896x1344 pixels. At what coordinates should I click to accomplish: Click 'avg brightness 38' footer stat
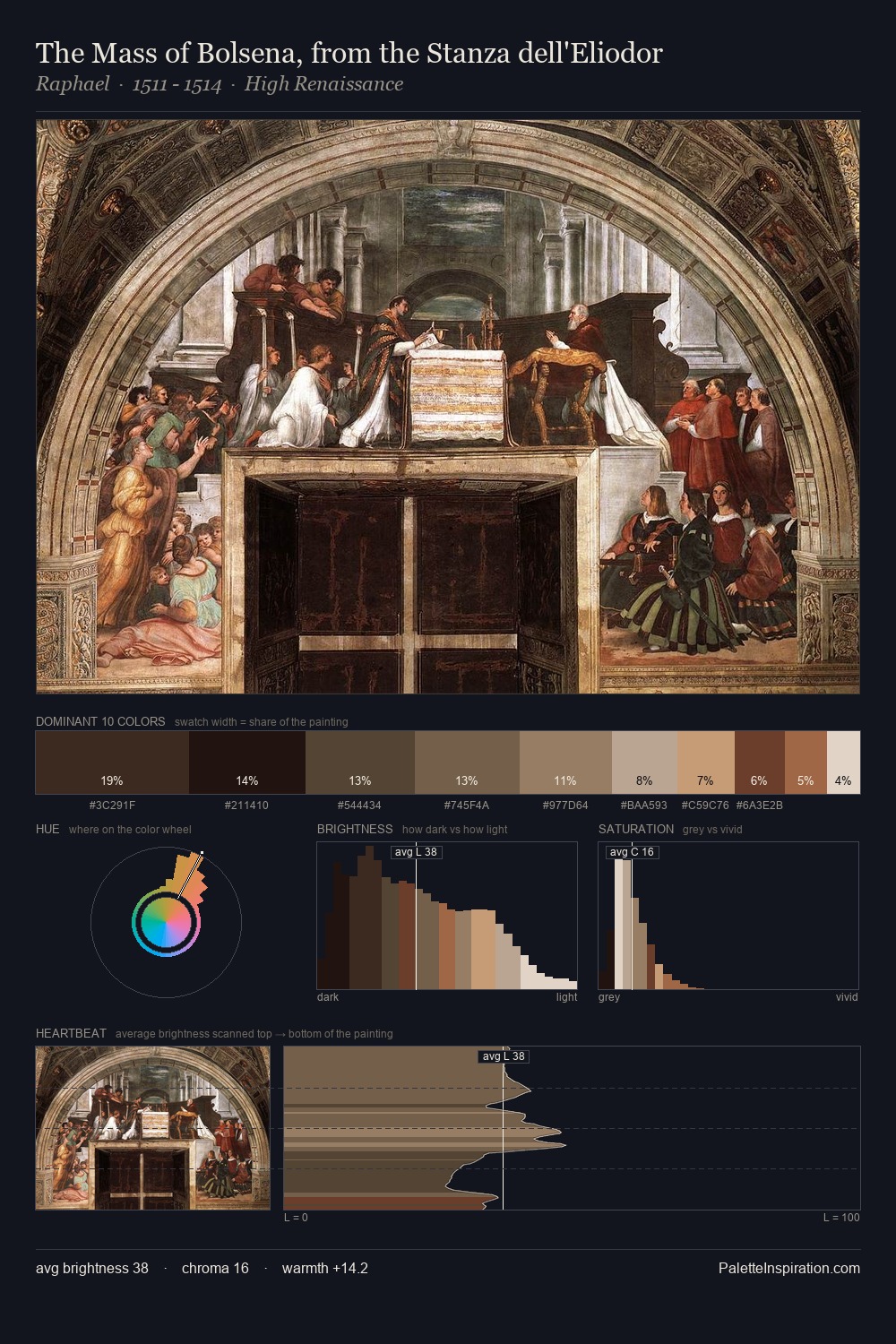92,1268
